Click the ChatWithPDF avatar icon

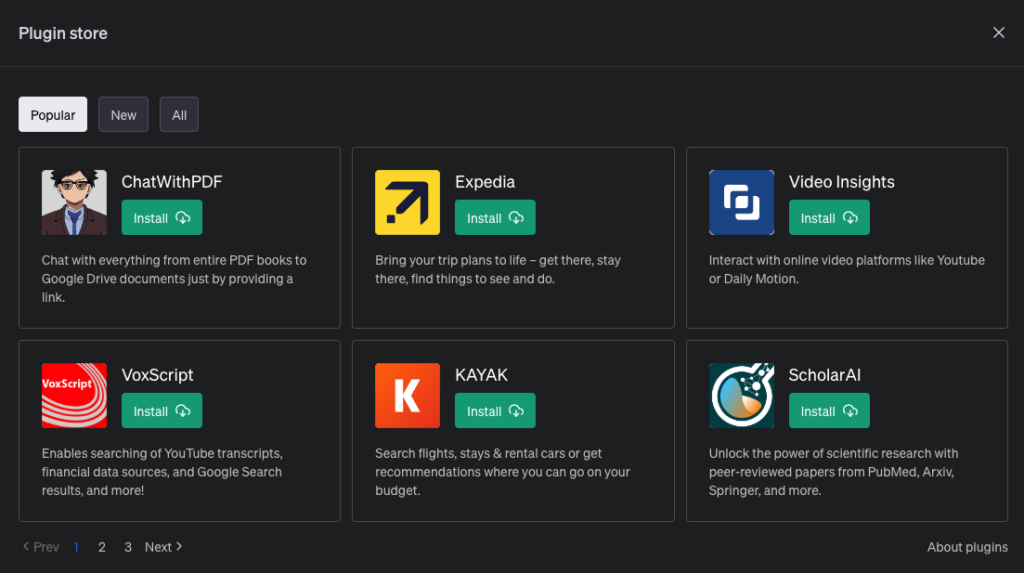pos(74,202)
